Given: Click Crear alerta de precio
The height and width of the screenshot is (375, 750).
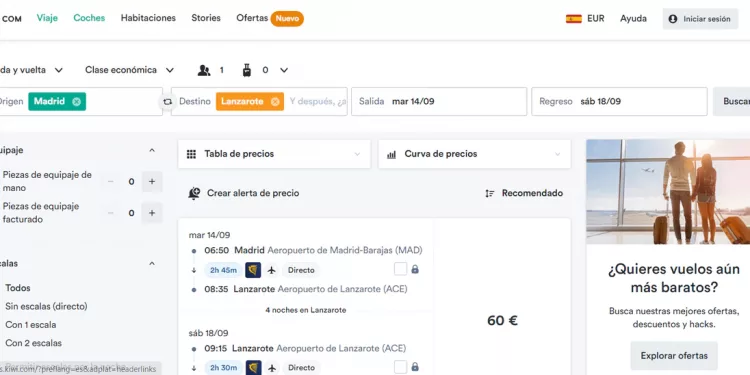Looking at the screenshot, I should 243,193.
